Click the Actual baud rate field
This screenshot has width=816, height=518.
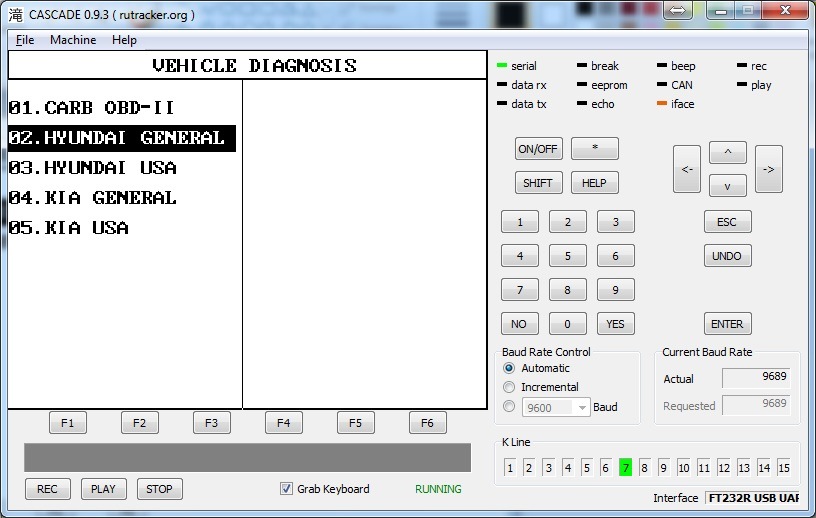pyautogui.click(x=756, y=377)
